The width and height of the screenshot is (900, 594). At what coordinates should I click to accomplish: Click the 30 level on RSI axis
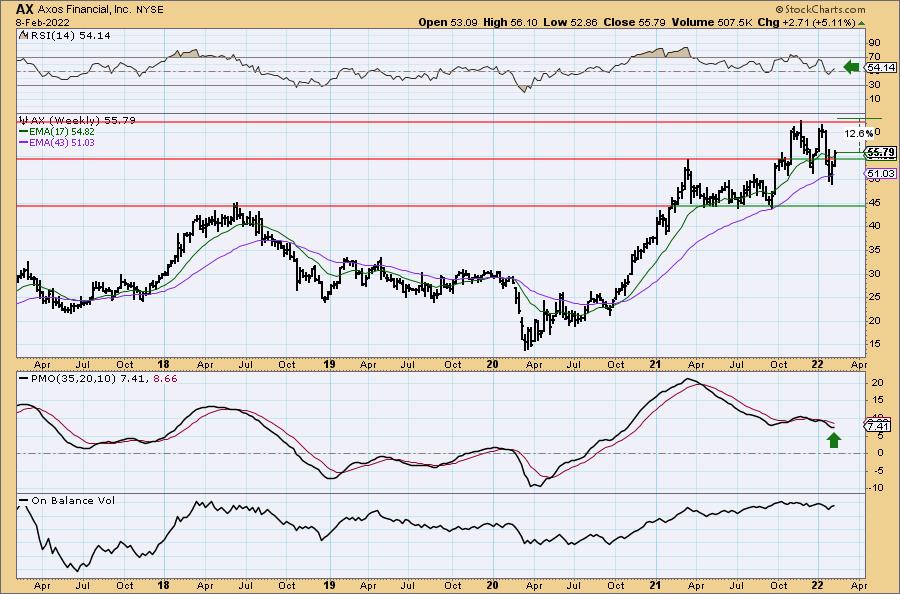click(x=874, y=85)
